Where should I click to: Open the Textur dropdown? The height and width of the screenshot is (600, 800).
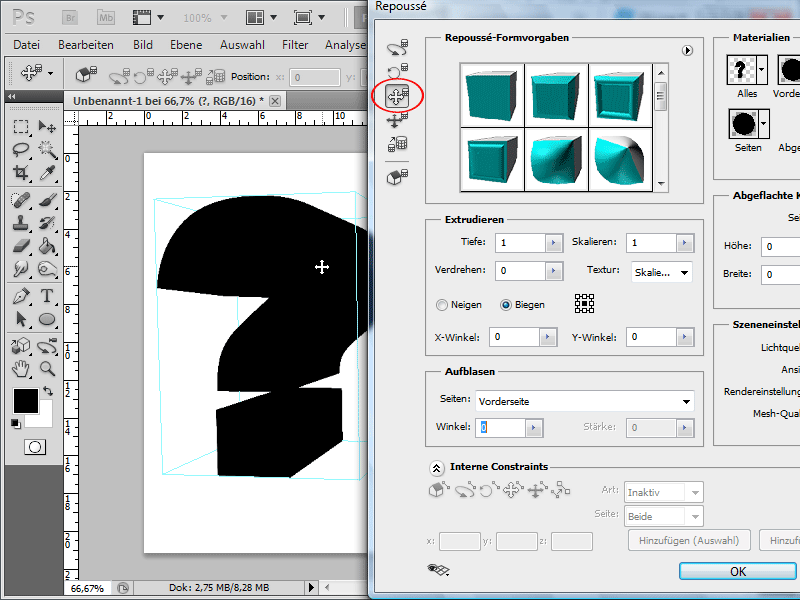pyautogui.click(x=662, y=272)
